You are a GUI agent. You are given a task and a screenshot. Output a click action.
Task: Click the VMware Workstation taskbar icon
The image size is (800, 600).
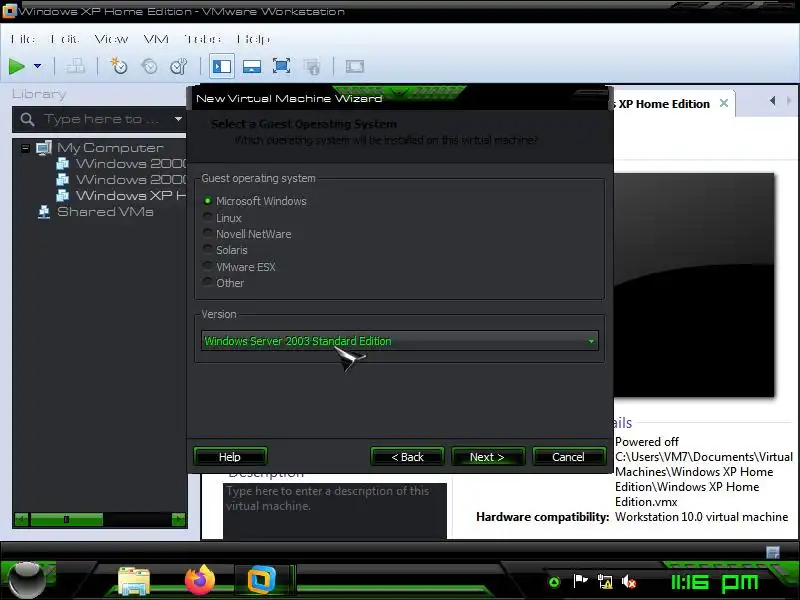tap(262, 580)
